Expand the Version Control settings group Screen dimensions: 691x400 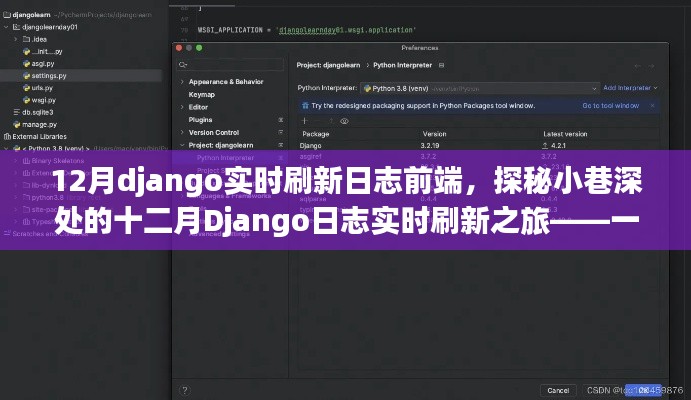pos(182,133)
